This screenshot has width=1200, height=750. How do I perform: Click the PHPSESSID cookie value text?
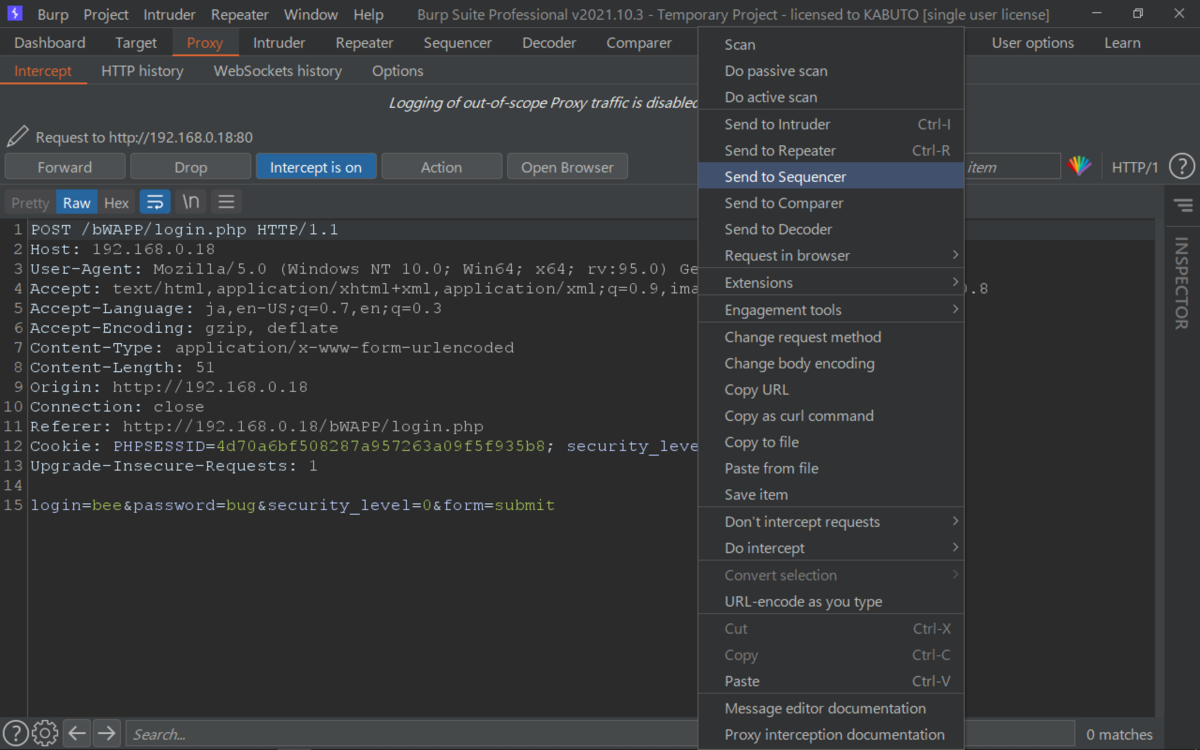coord(380,446)
